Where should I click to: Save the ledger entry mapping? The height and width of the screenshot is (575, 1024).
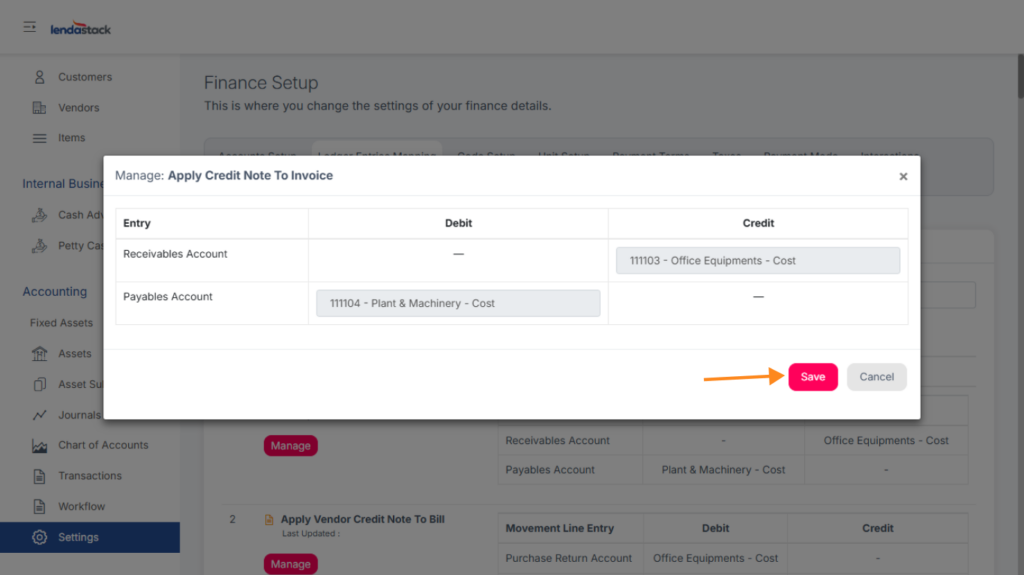(813, 377)
